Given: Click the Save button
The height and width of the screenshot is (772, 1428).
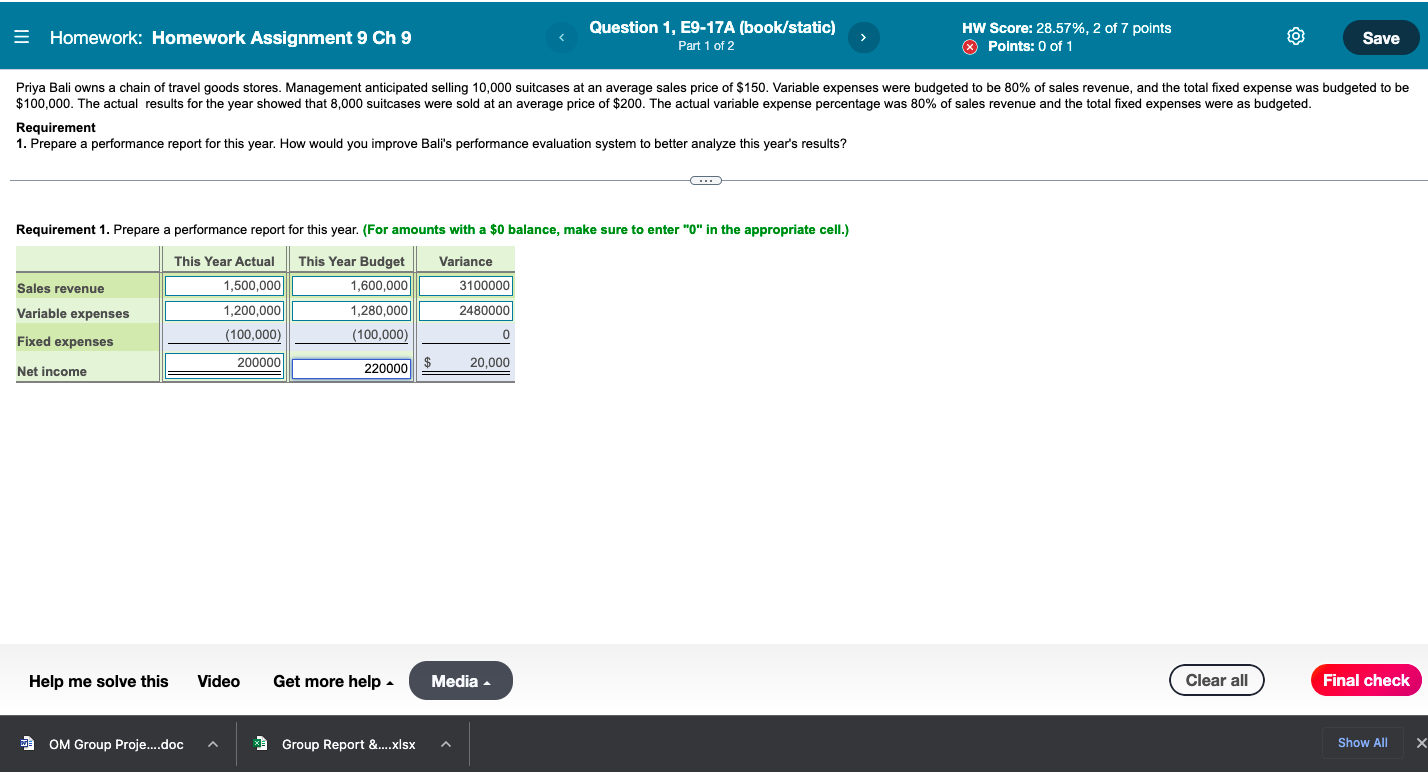Looking at the screenshot, I should (1381, 37).
